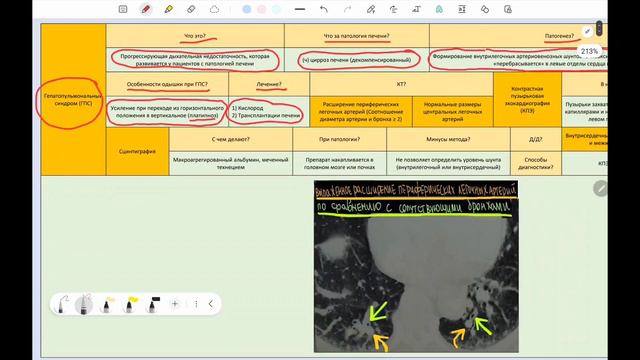Pick the pink color circle
The image size is (640, 360).
coord(262,9)
